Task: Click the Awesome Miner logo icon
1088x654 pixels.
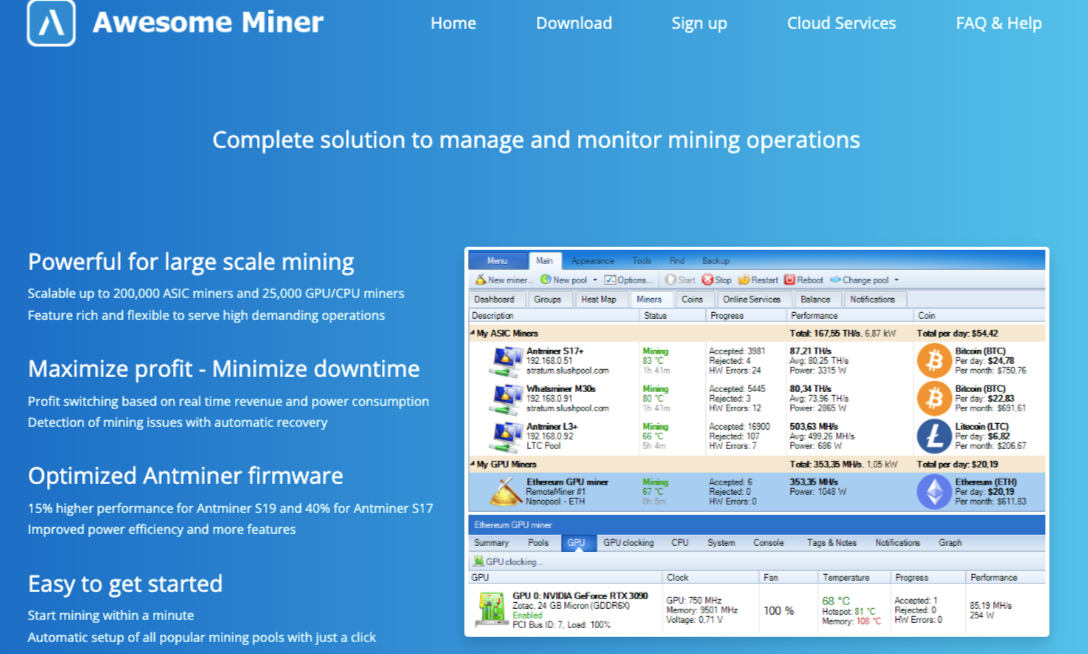Action: [x=51, y=22]
